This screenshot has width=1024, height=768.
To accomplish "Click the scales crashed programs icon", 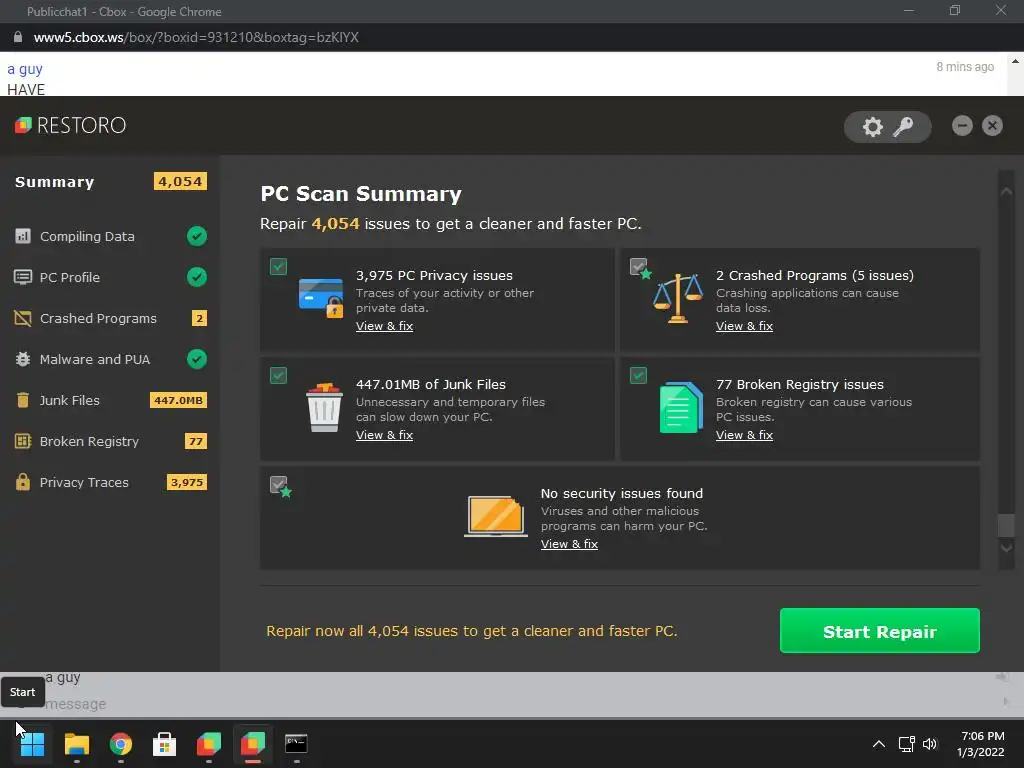I will pyautogui.click(x=679, y=298).
